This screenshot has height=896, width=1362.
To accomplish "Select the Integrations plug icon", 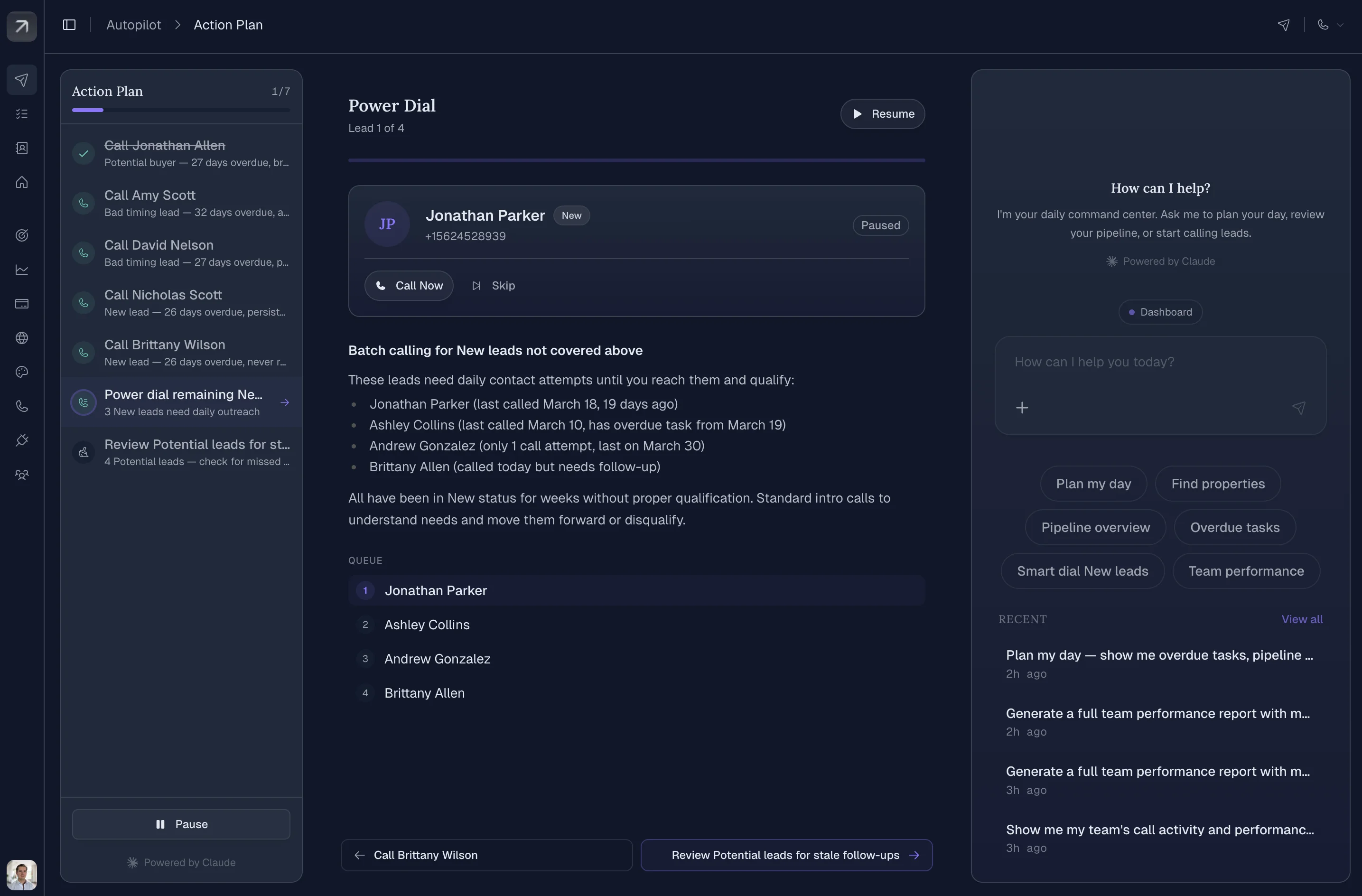I will (x=22, y=440).
